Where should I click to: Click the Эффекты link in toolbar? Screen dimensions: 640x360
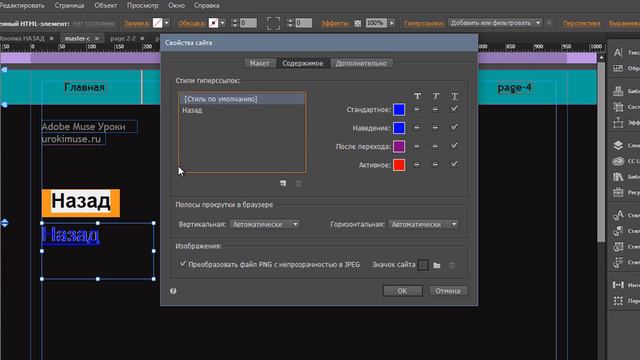tap(336, 23)
